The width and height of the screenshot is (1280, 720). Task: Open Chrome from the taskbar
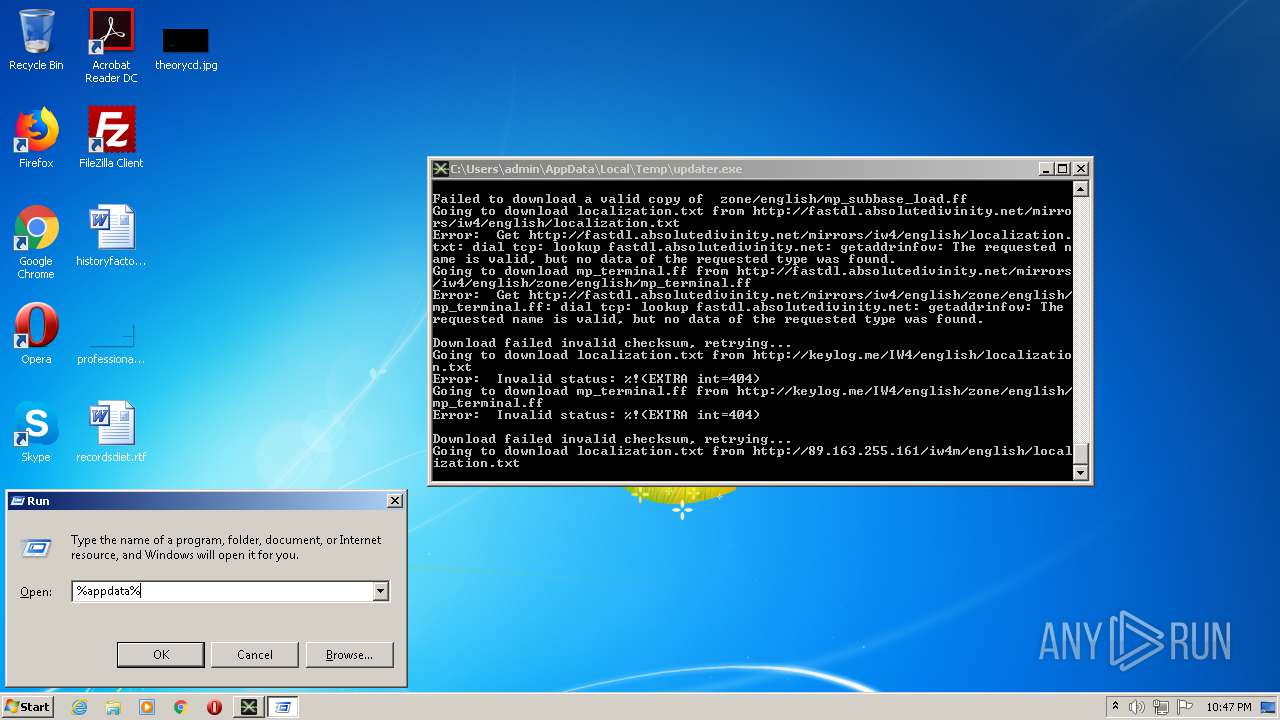point(180,707)
